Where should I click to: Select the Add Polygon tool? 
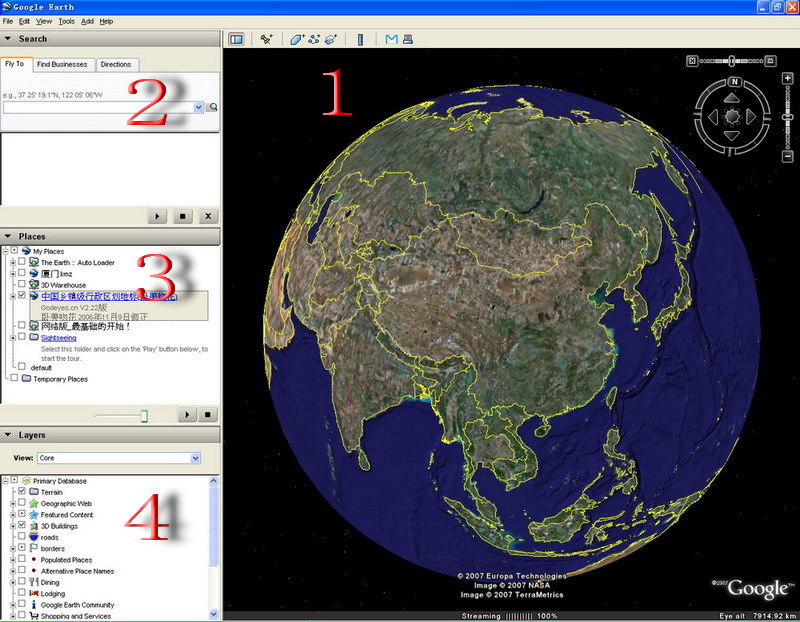click(297, 40)
